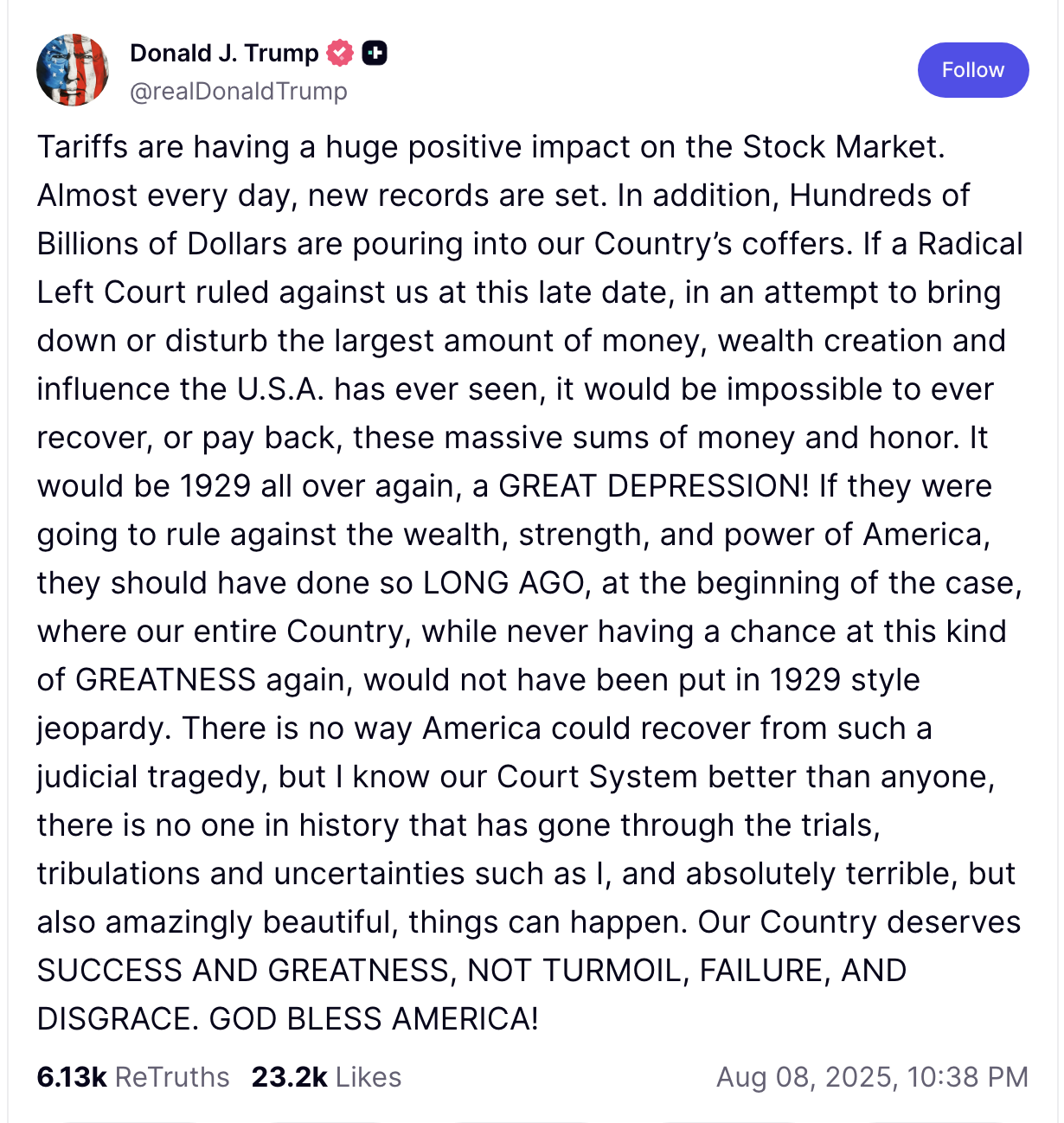Open Donald J. Trump's profile avatar
Screen dimensions: 1064x1123
click(73, 70)
